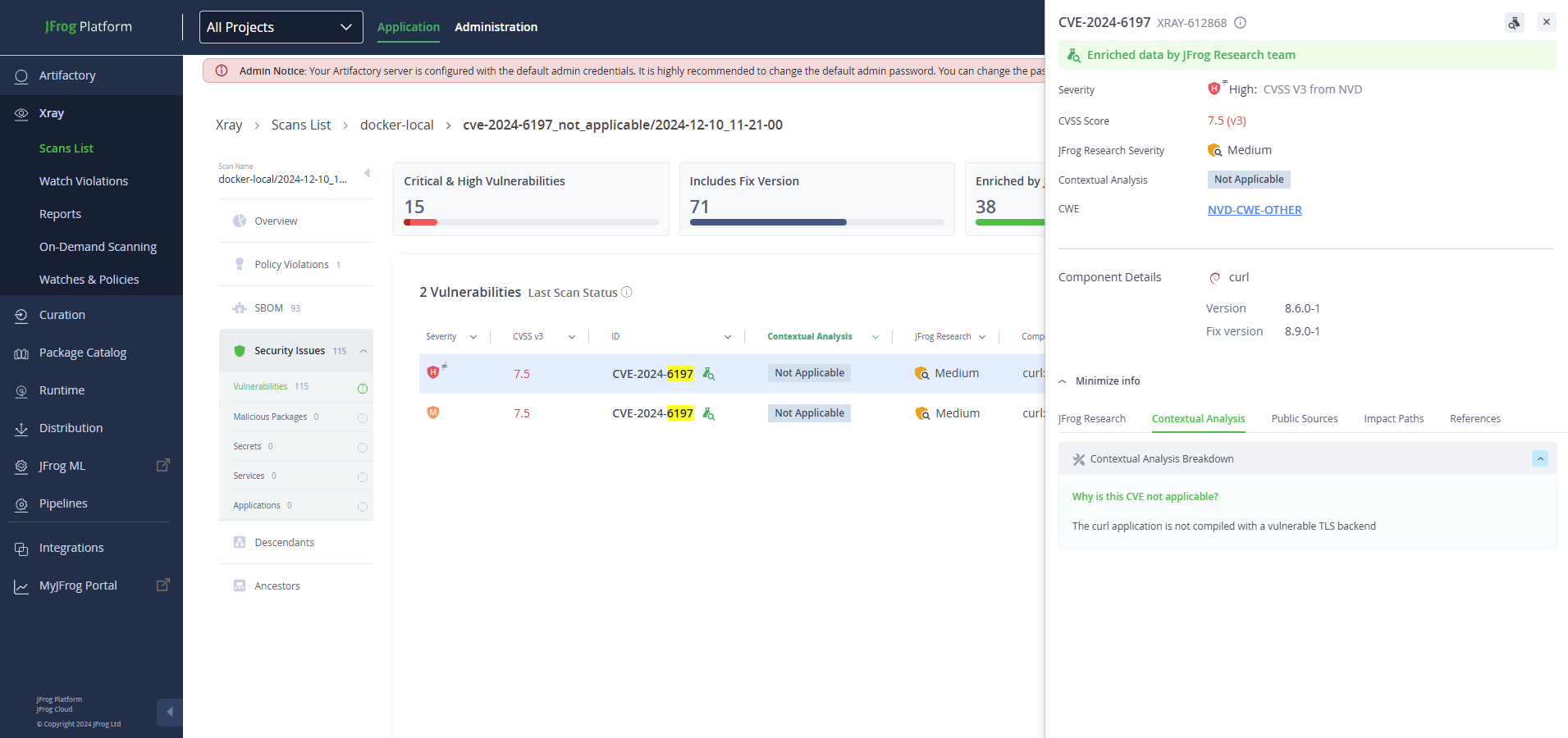Switch to the Administration tab
1568x738 pixels.
pyautogui.click(x=496, y=27)
